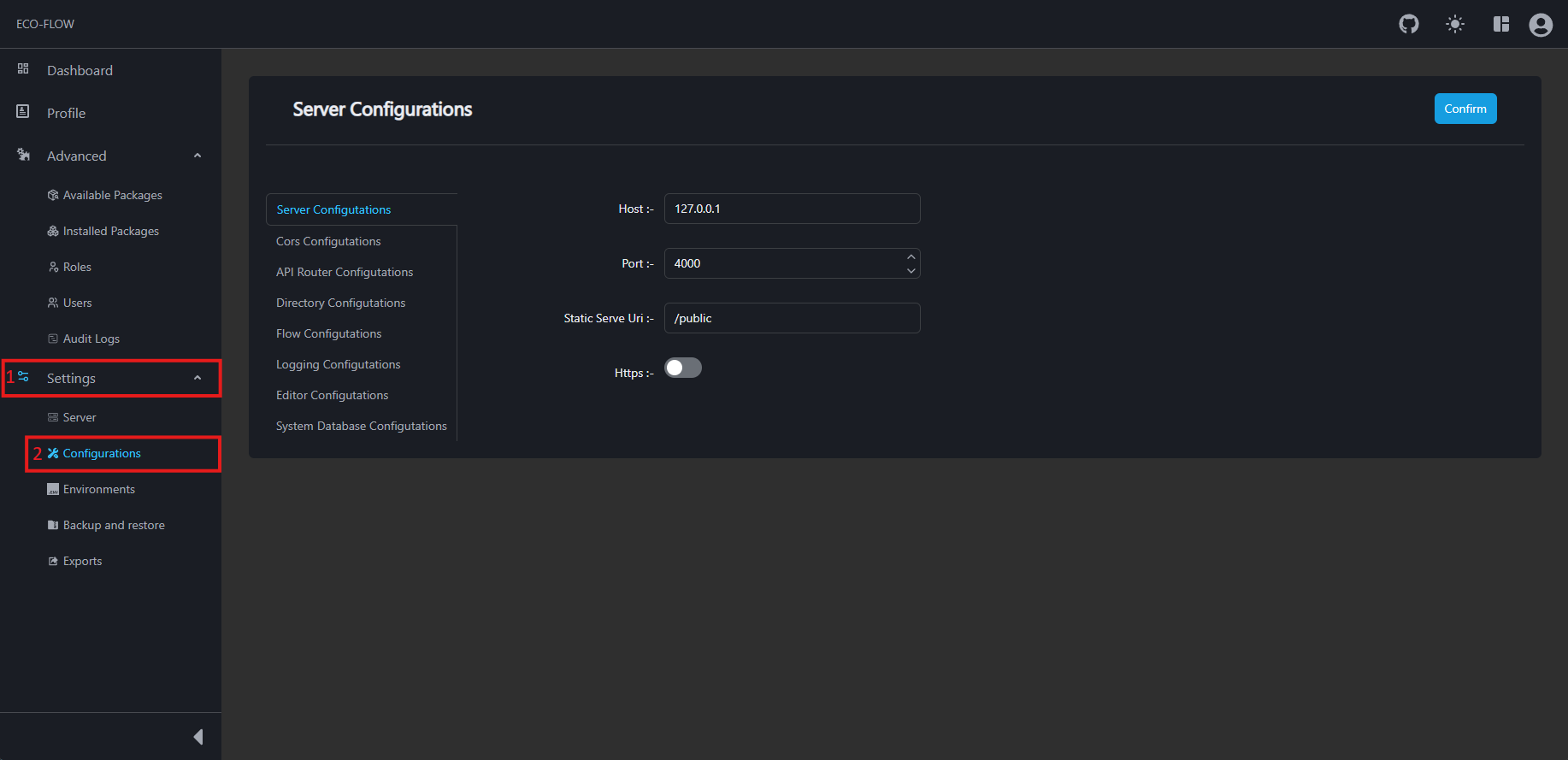This screenshot has width=1568, height=760.
Task: Collapse the Settings menu chevron
Action: (197, 378)
